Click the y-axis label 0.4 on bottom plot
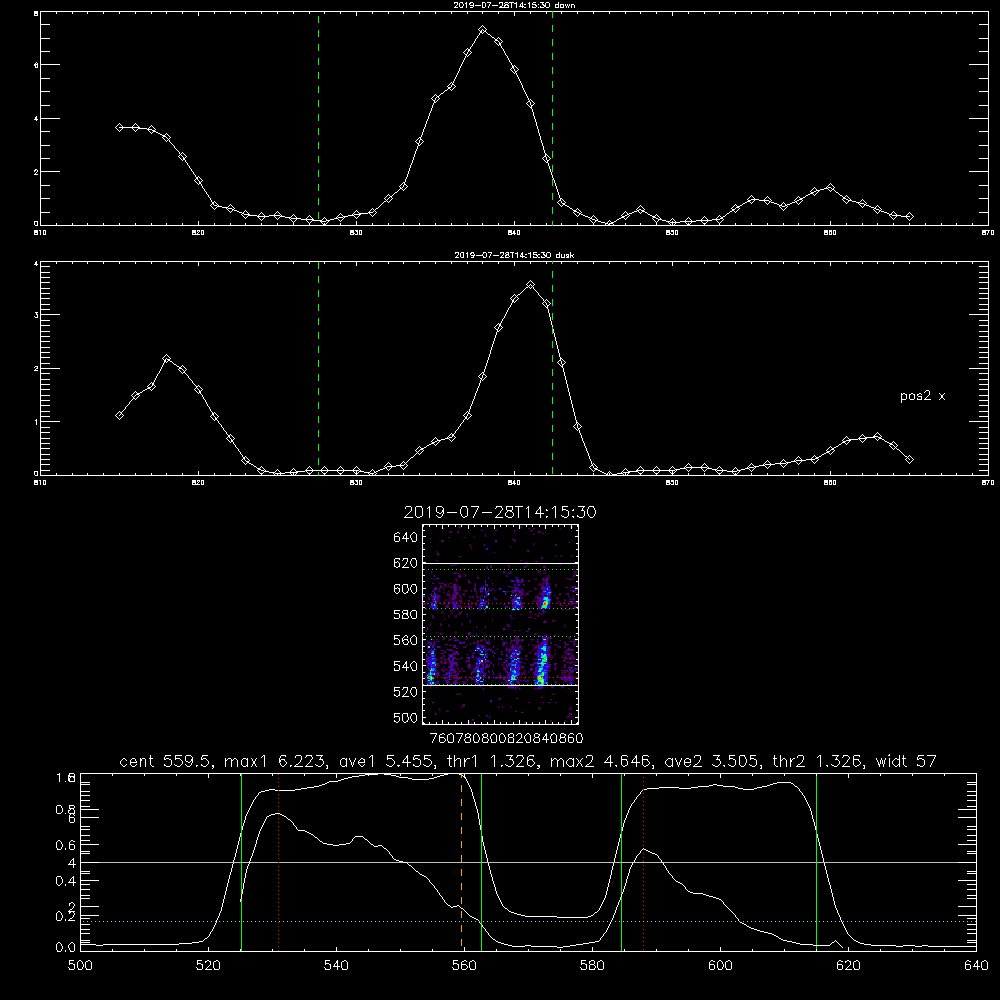The width and height of the screenshot is (1000, 1000). coord(65,881)
